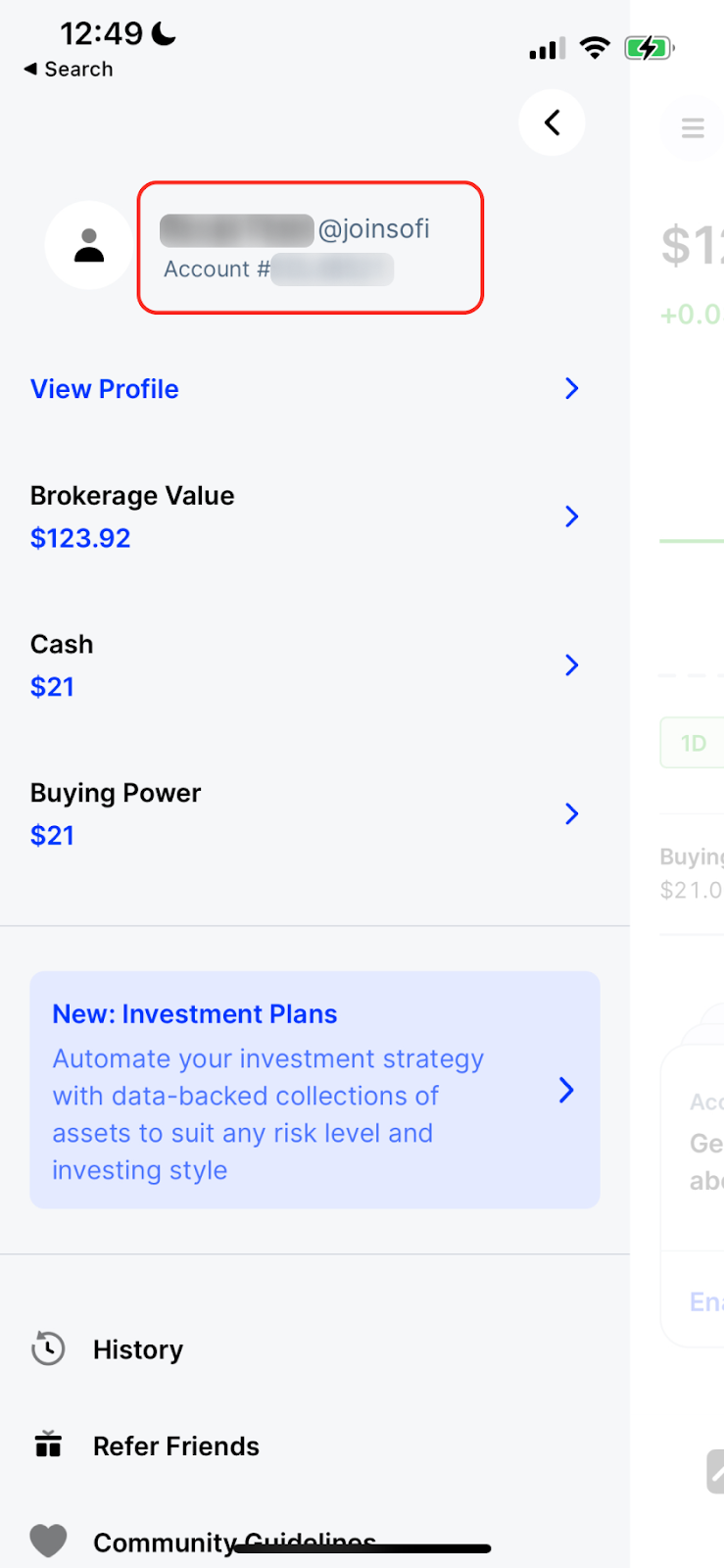This screenshot has width=724, height=1568.
Task: Open the View Profile link
Action: pos(105,389)
